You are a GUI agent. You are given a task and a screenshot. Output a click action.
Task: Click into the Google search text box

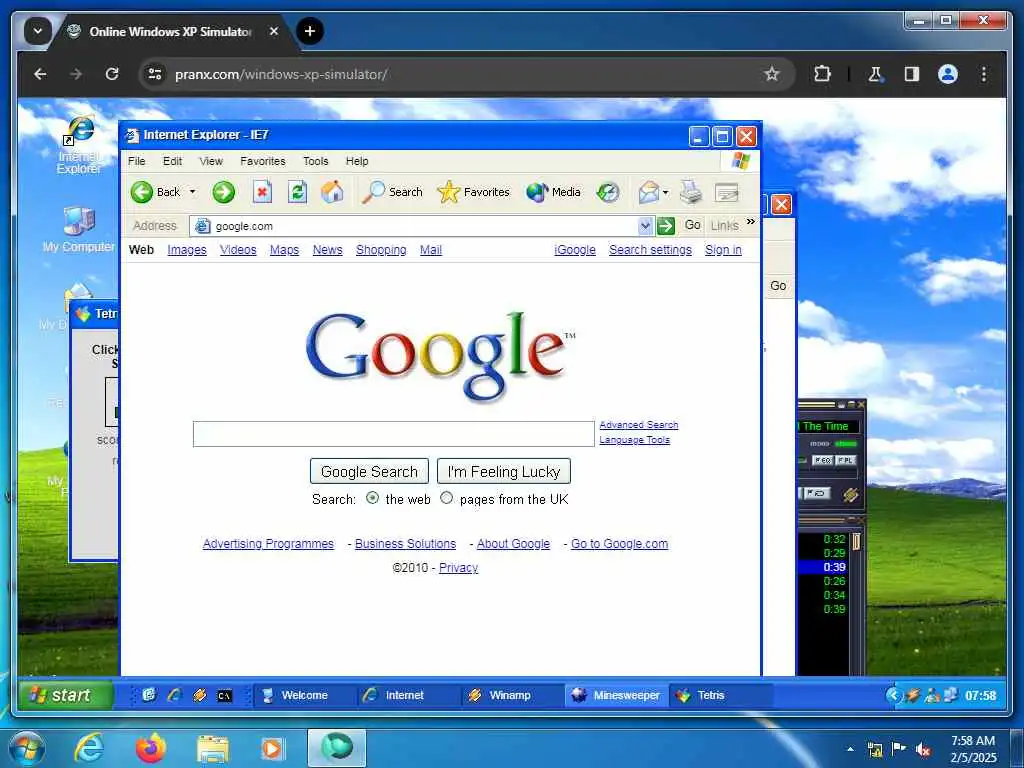393,434
